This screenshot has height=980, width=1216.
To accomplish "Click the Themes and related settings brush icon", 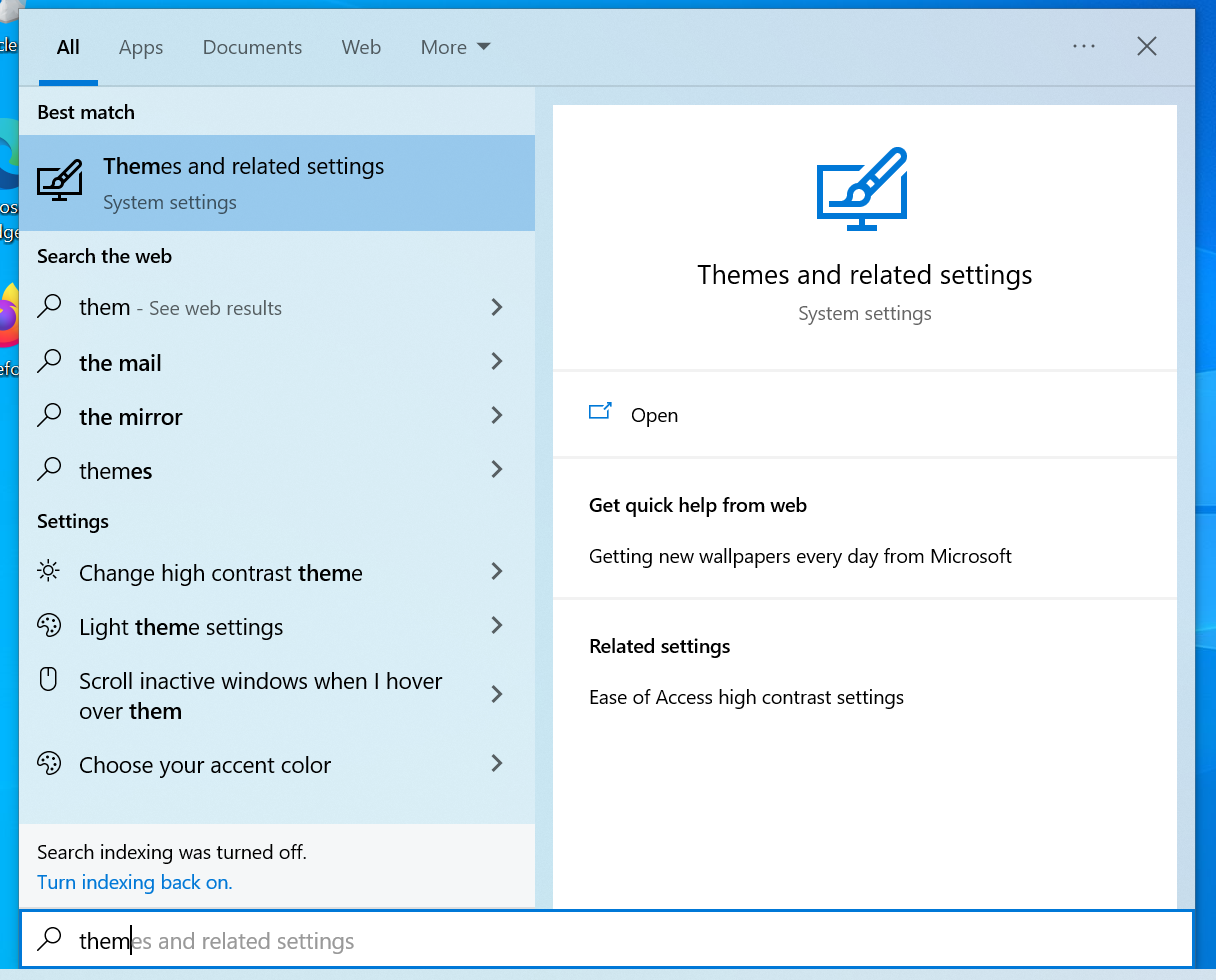I will (x=59, y=180).
